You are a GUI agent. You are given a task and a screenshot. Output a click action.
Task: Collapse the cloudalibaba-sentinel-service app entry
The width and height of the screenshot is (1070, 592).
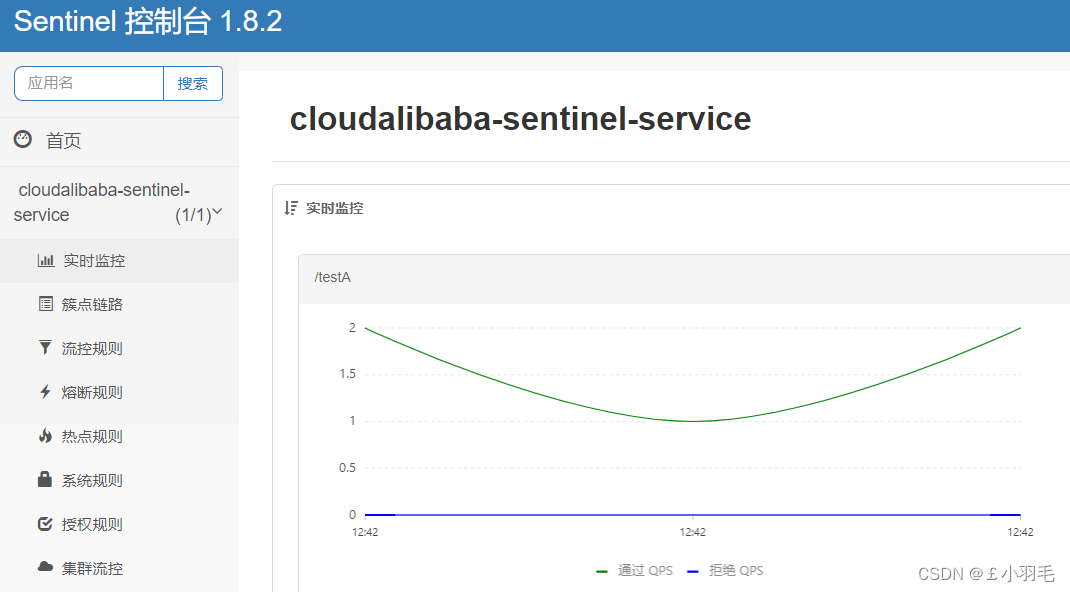[x=119, y=203]
